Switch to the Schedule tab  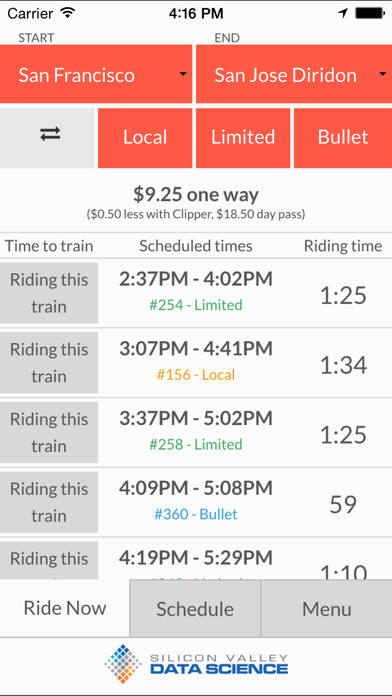click(195, 609)
